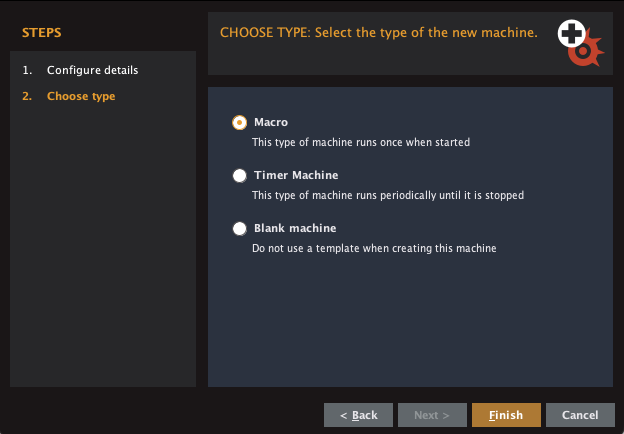
Task: Click the 'Do not use a template' description
Action: [x=374, y=248]
